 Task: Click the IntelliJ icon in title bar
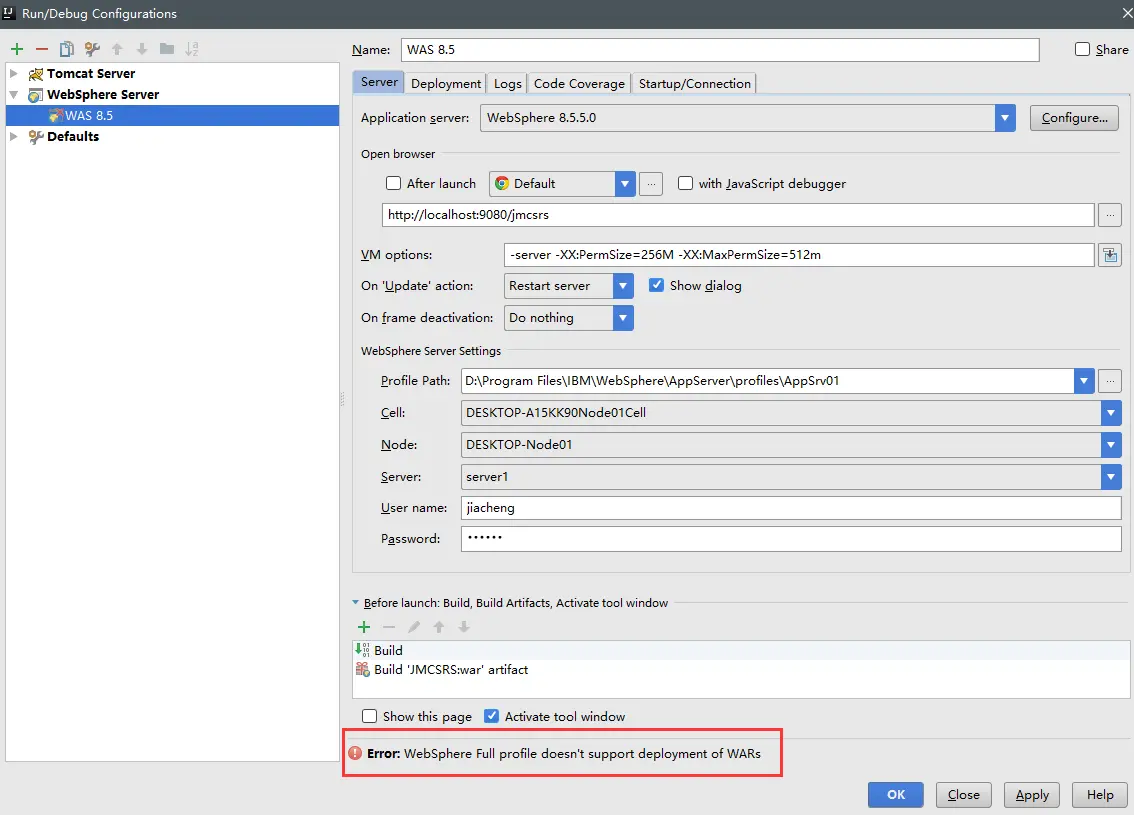tap(9, 13)
